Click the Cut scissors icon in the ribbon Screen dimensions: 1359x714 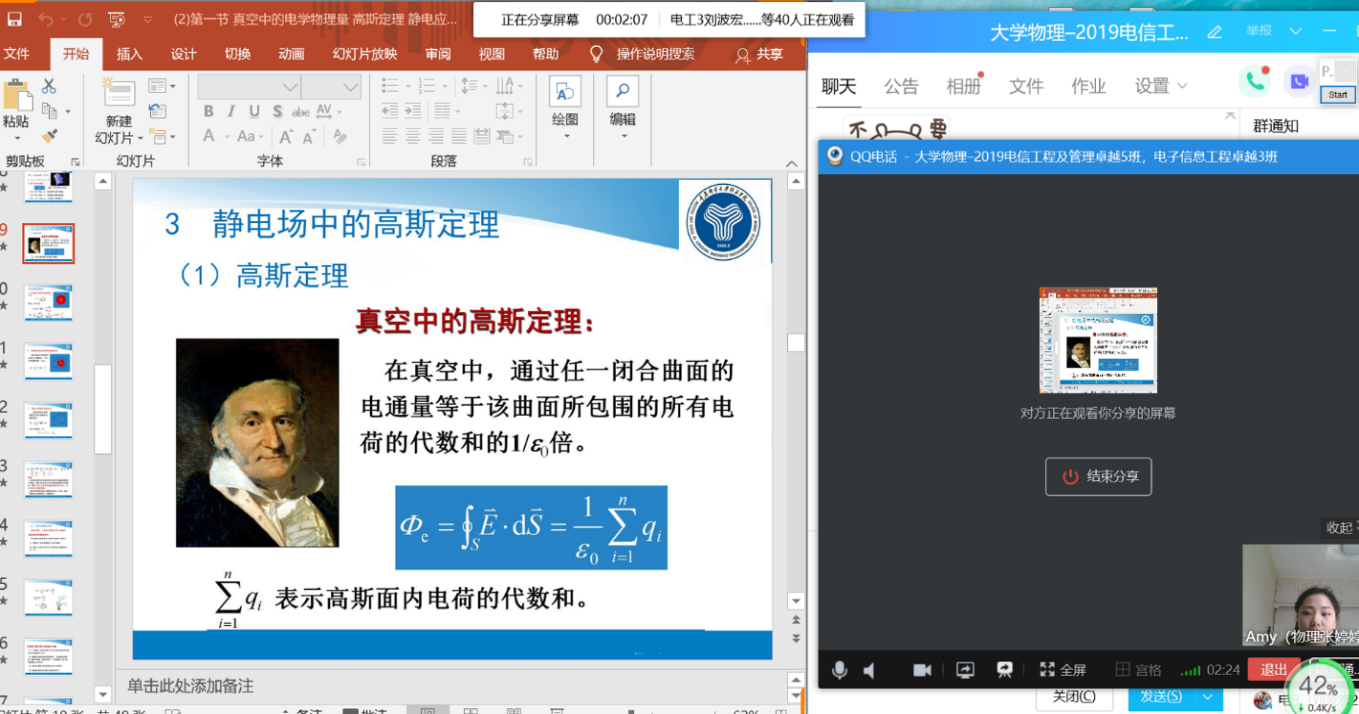pos(48,87)
